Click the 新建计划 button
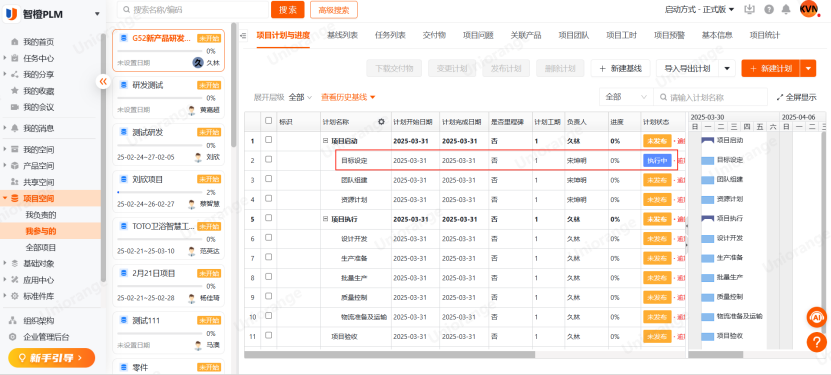 pyautogui.click(x=771, y=68)
